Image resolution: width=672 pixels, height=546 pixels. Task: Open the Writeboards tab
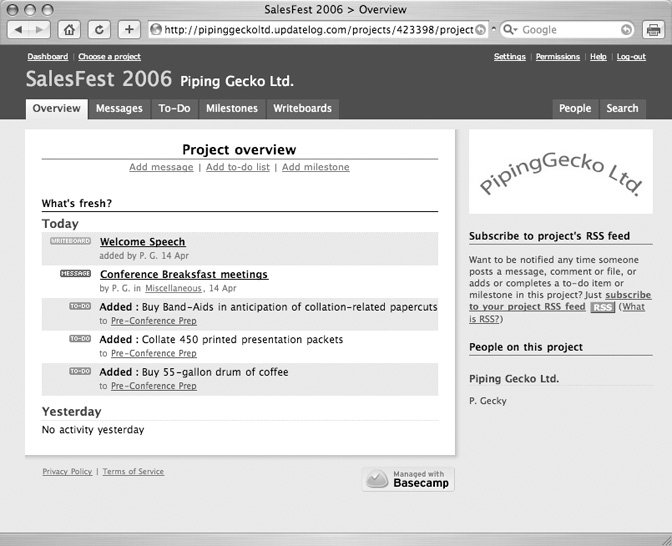302,108
